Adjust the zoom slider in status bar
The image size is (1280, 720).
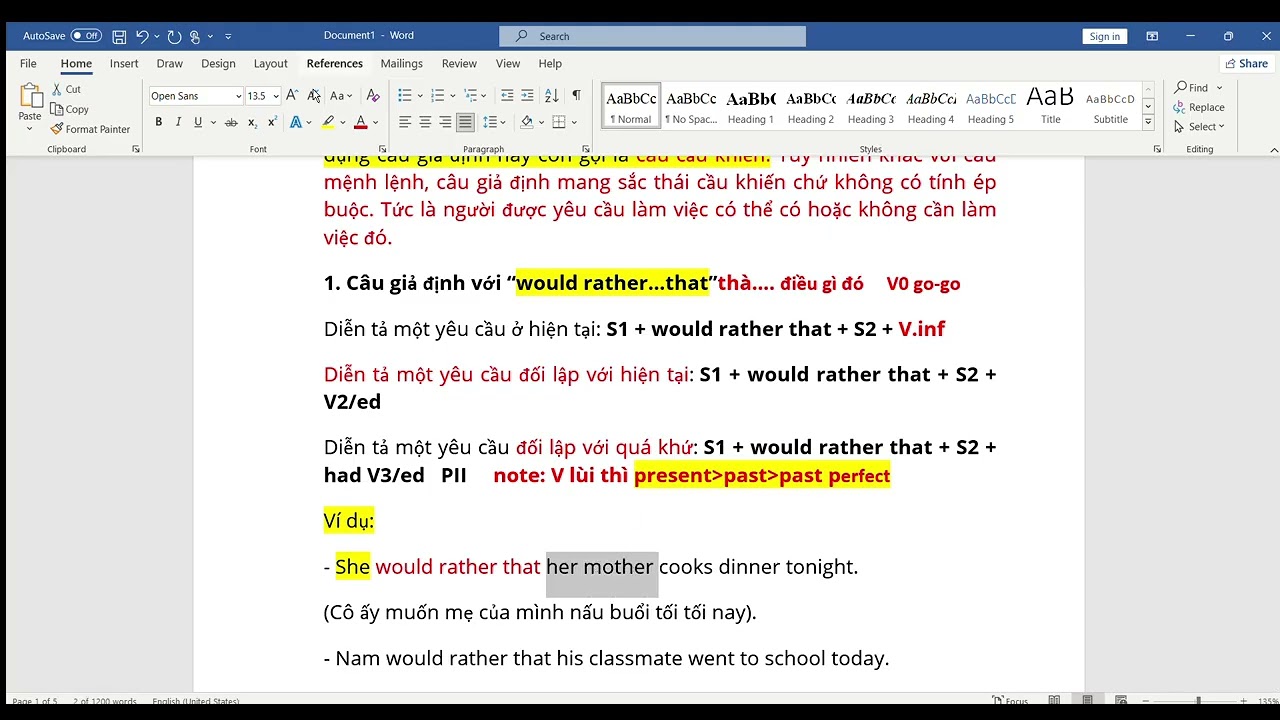coord(1198,701)
